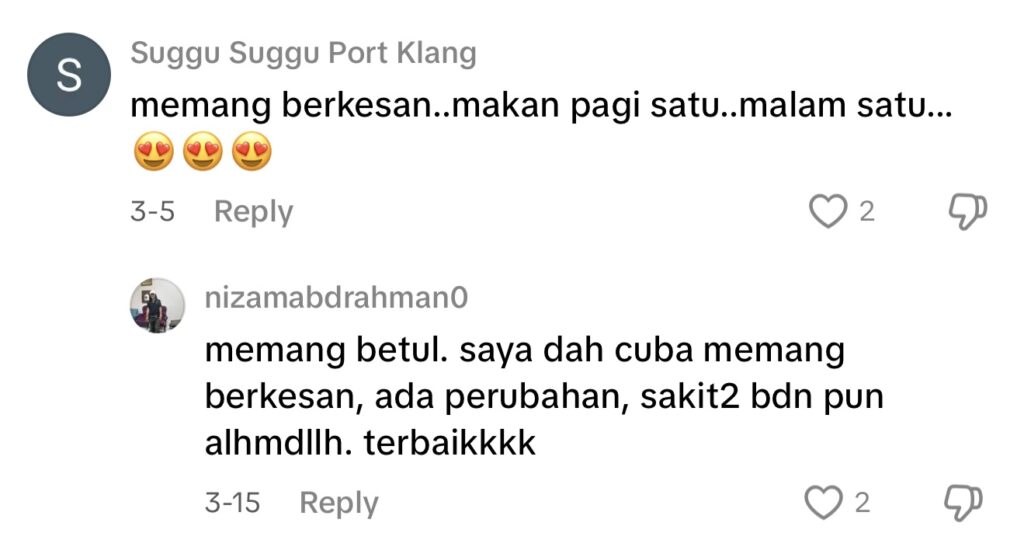Like Suggu Suggu Port Klang's comment with heart

[x=827, y=212]
